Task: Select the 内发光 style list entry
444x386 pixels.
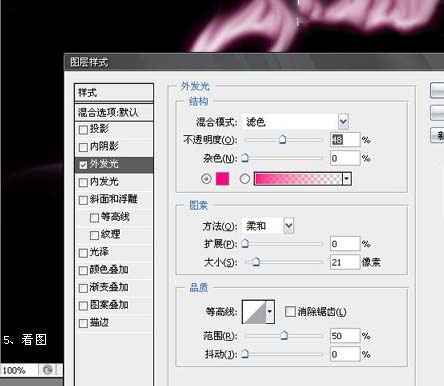Action: click(x=114, y=182)
